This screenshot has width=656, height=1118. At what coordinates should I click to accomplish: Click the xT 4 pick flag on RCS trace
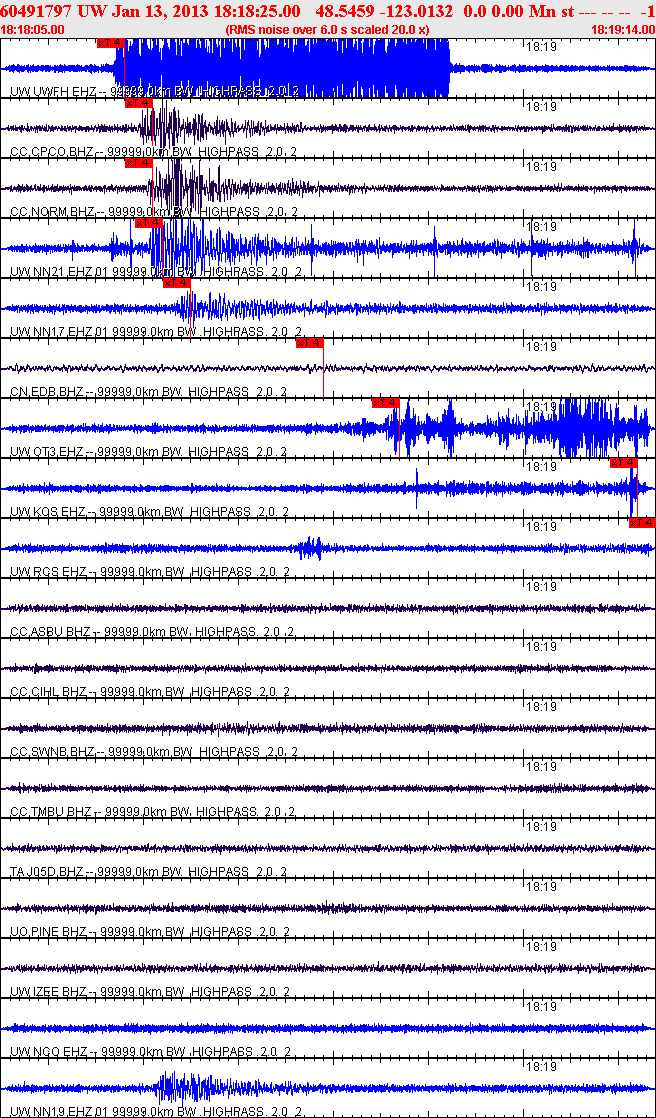click(642, 523)
